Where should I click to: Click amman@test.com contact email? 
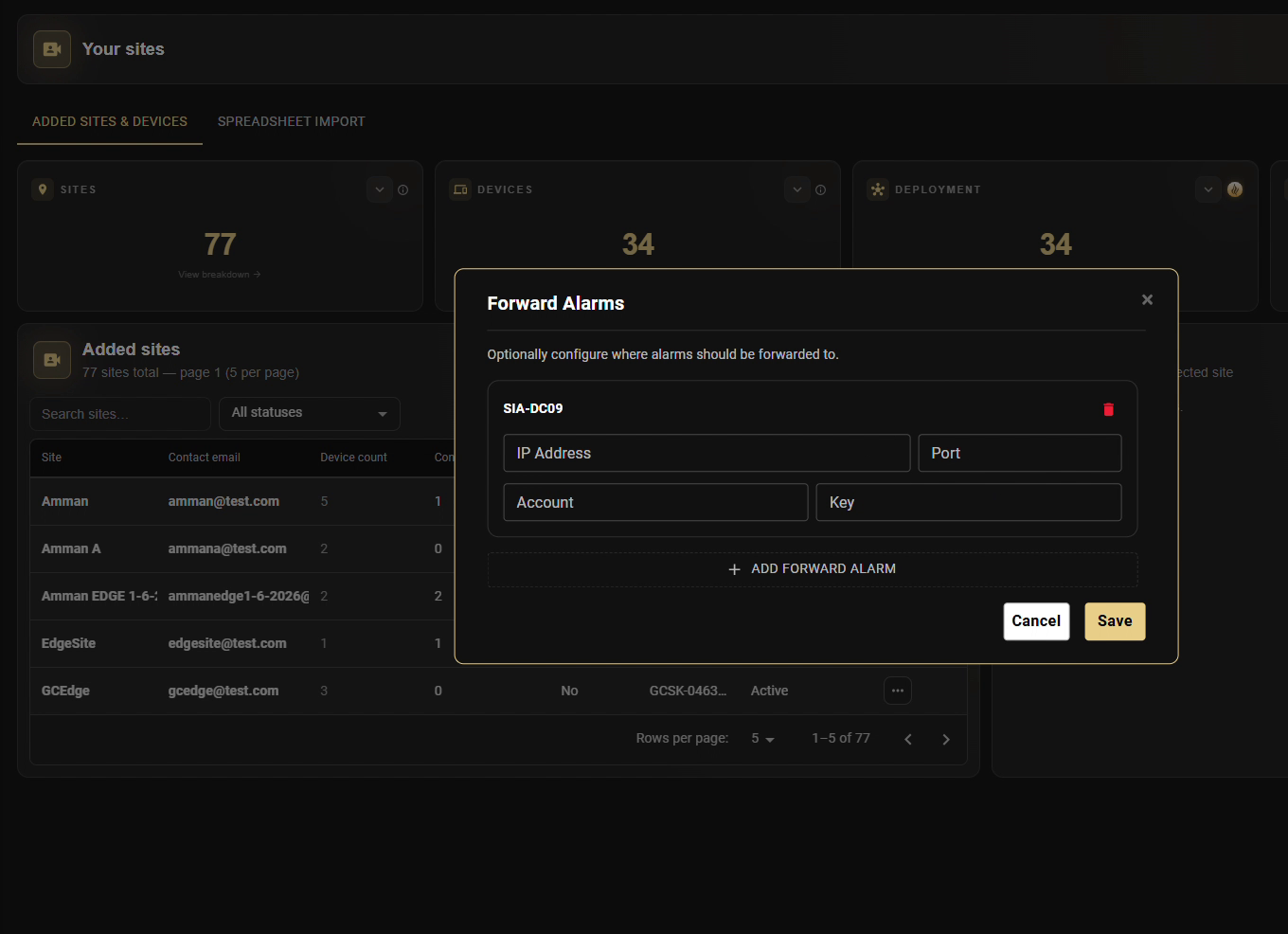point(224,501)
